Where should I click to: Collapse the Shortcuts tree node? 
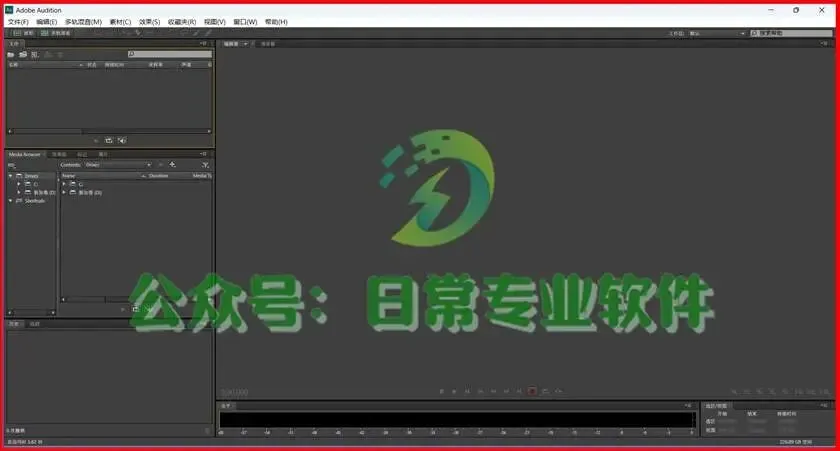tap(10, 201)
